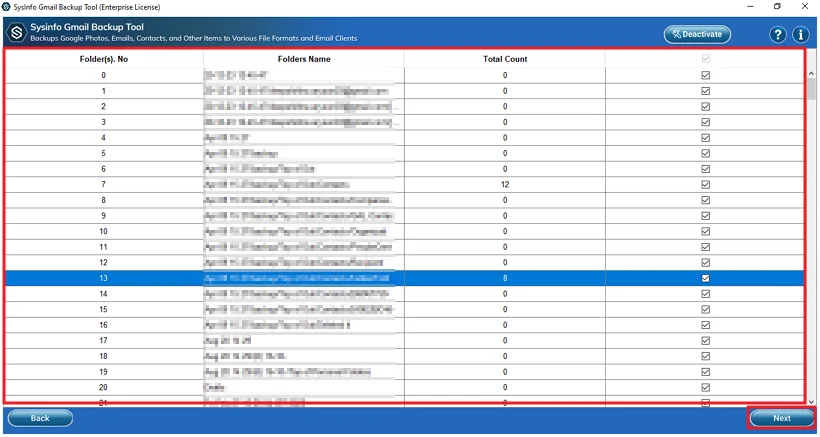Click the vertical scrollbar thumb
The image size is (820, 437).
[x=811, y=89]
